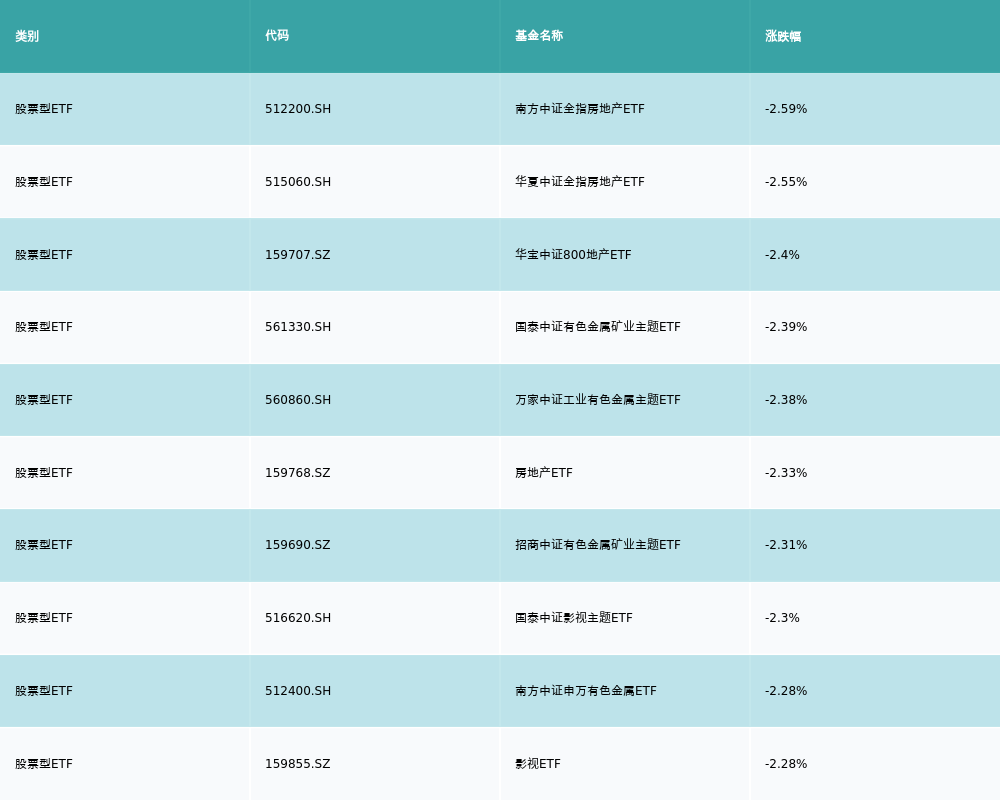This screenshot has width=1000, height=800.
Task: Click 股票型ETF in the 512200.SH row
Action: (44, 109)
